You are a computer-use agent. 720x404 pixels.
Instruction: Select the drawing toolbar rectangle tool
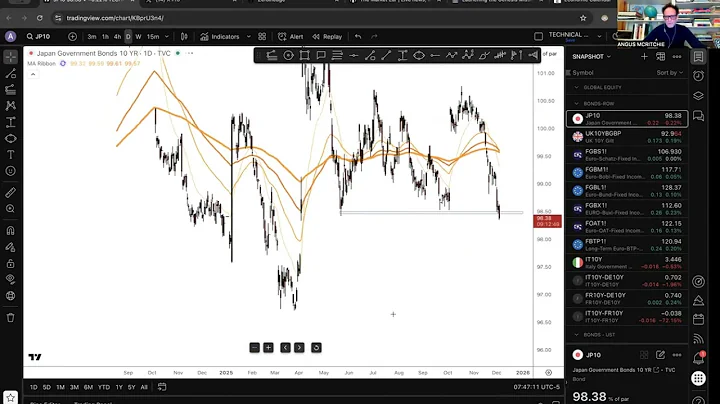coord(304,56)
